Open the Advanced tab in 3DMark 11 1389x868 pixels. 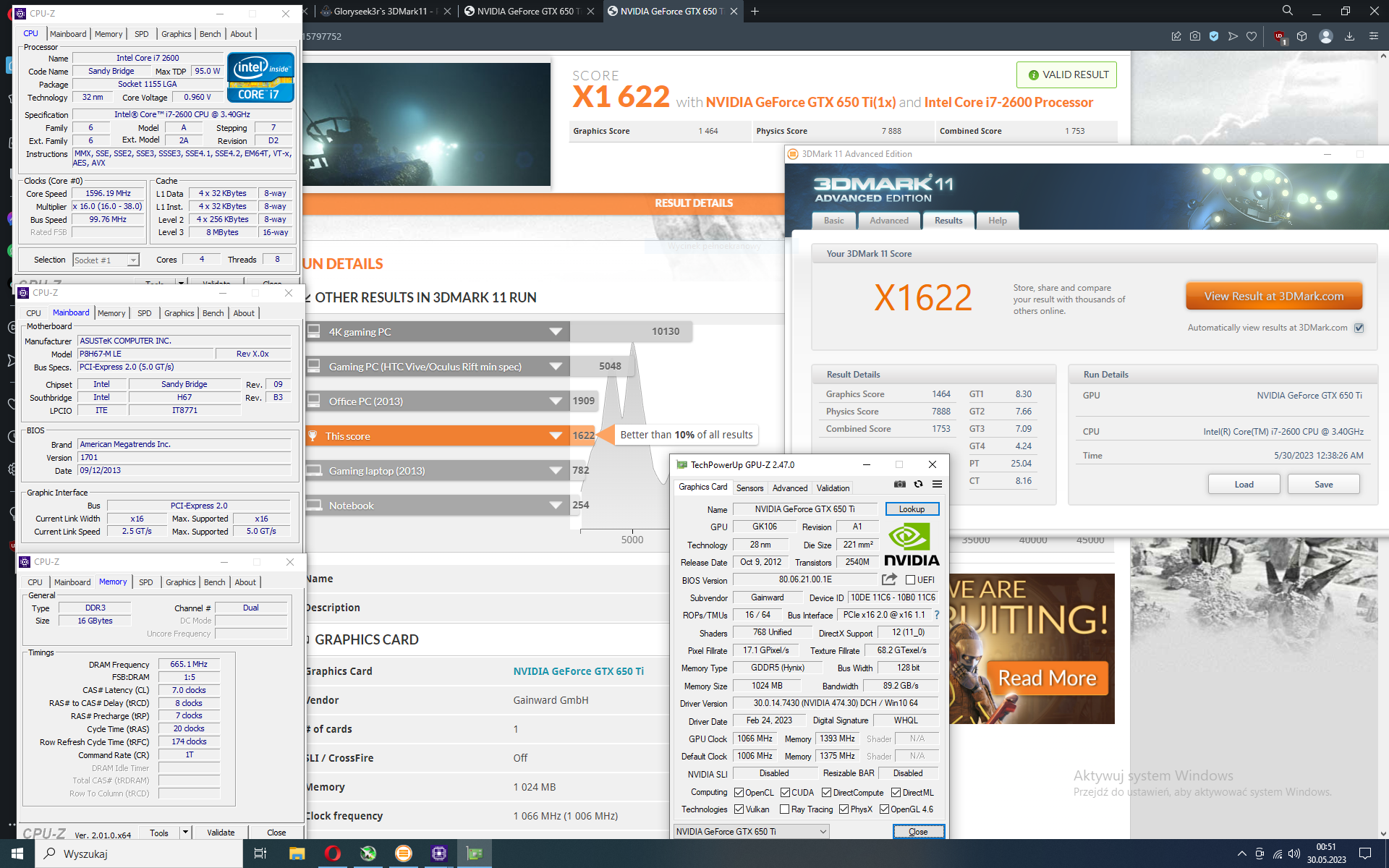(889, 221)
